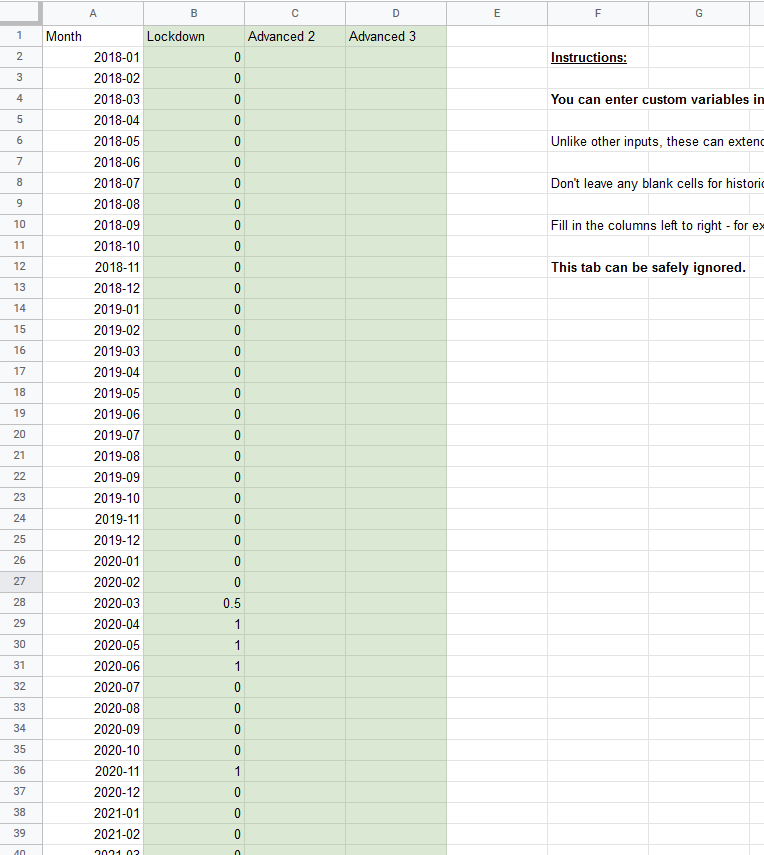
Task: Select column A header
Action: pos(93,13)
